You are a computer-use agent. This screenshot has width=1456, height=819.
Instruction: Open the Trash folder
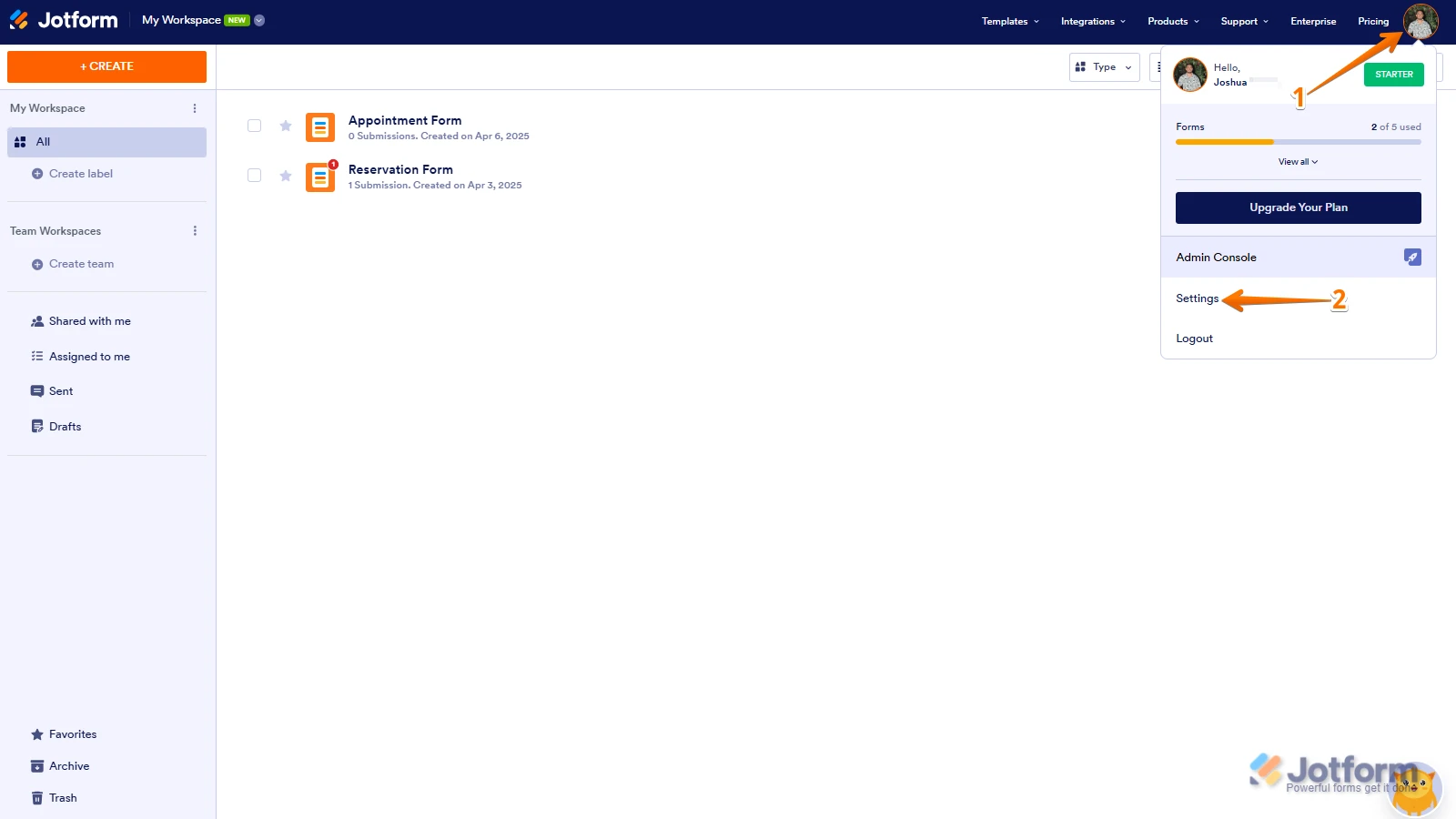64,797
